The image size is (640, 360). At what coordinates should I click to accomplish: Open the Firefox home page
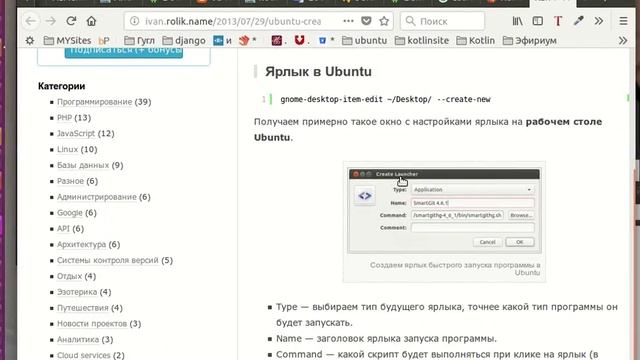click(91, 21)
